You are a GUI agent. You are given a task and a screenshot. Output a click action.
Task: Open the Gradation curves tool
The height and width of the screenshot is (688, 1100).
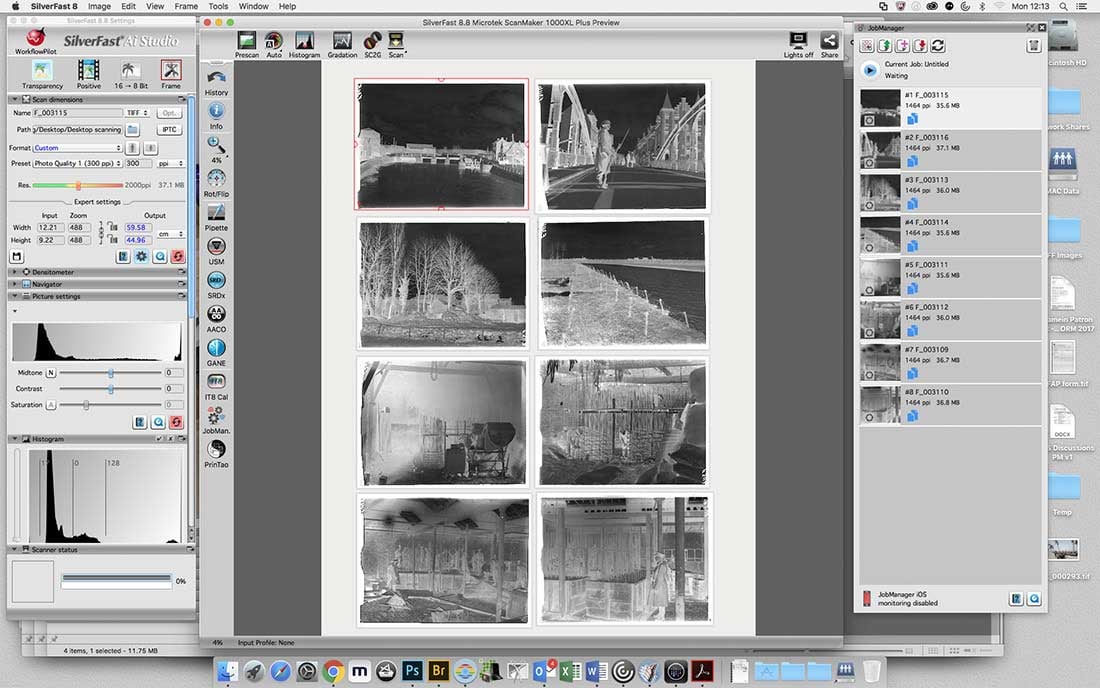pyautogui.click(x=342, y=45)
